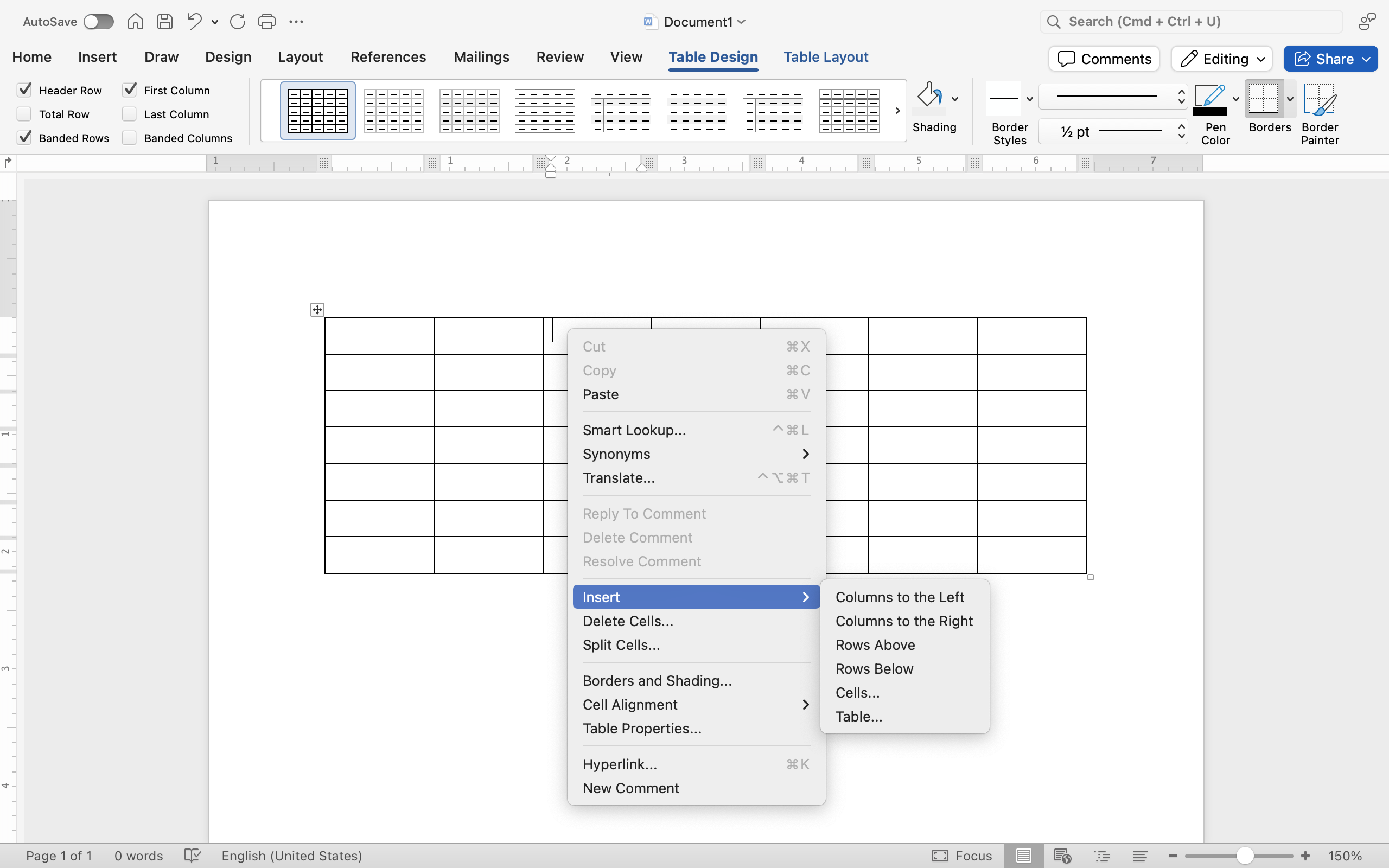
Task: Click the English (United States) language button
Action: click(x=291, y=856)
